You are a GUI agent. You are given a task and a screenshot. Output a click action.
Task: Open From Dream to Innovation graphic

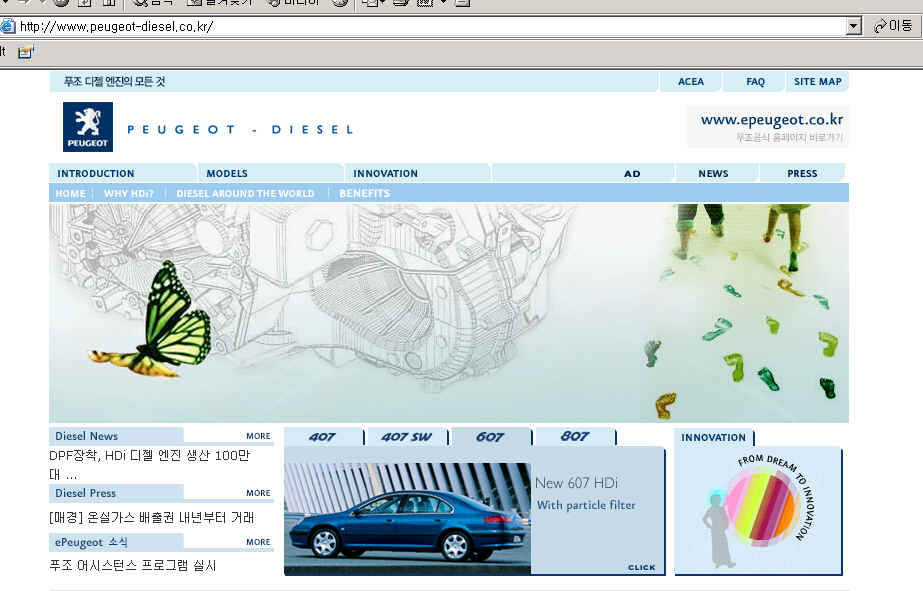[758, 510]
